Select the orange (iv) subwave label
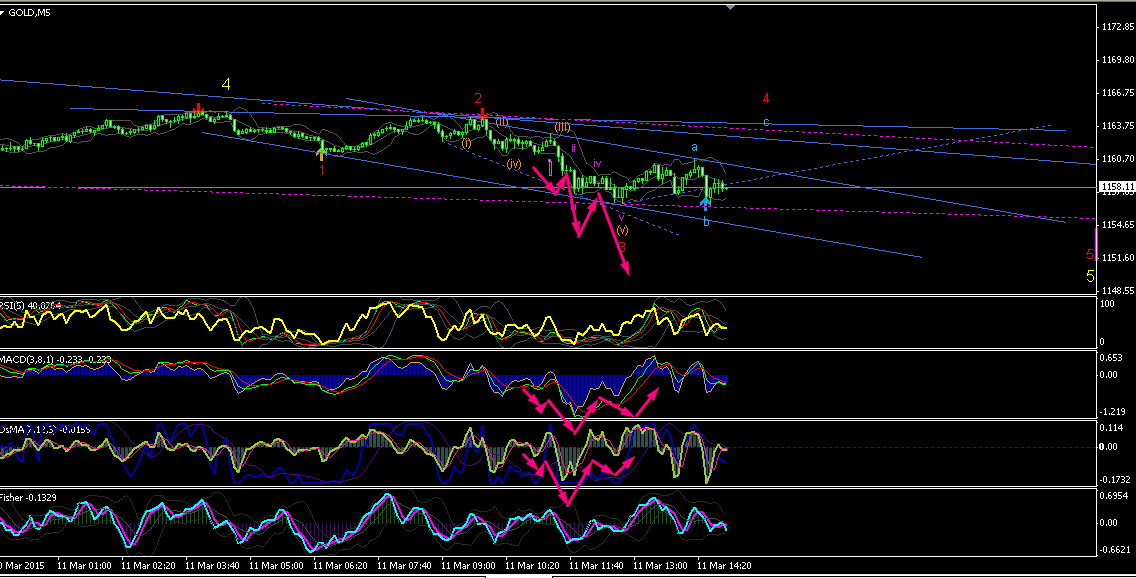The width and height of the screenshot is (1136, 578). (514, 164)
